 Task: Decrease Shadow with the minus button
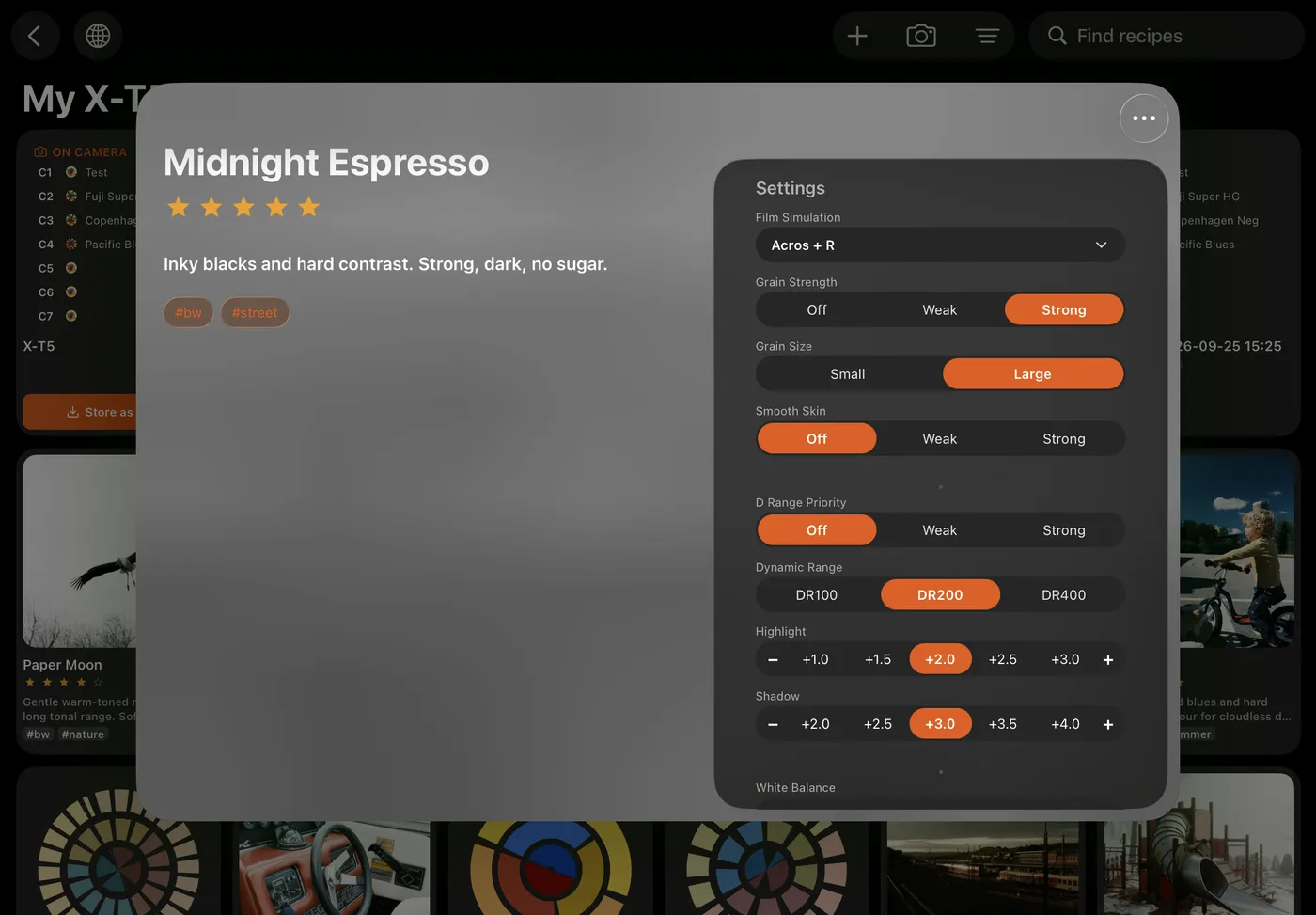point(773,725)
